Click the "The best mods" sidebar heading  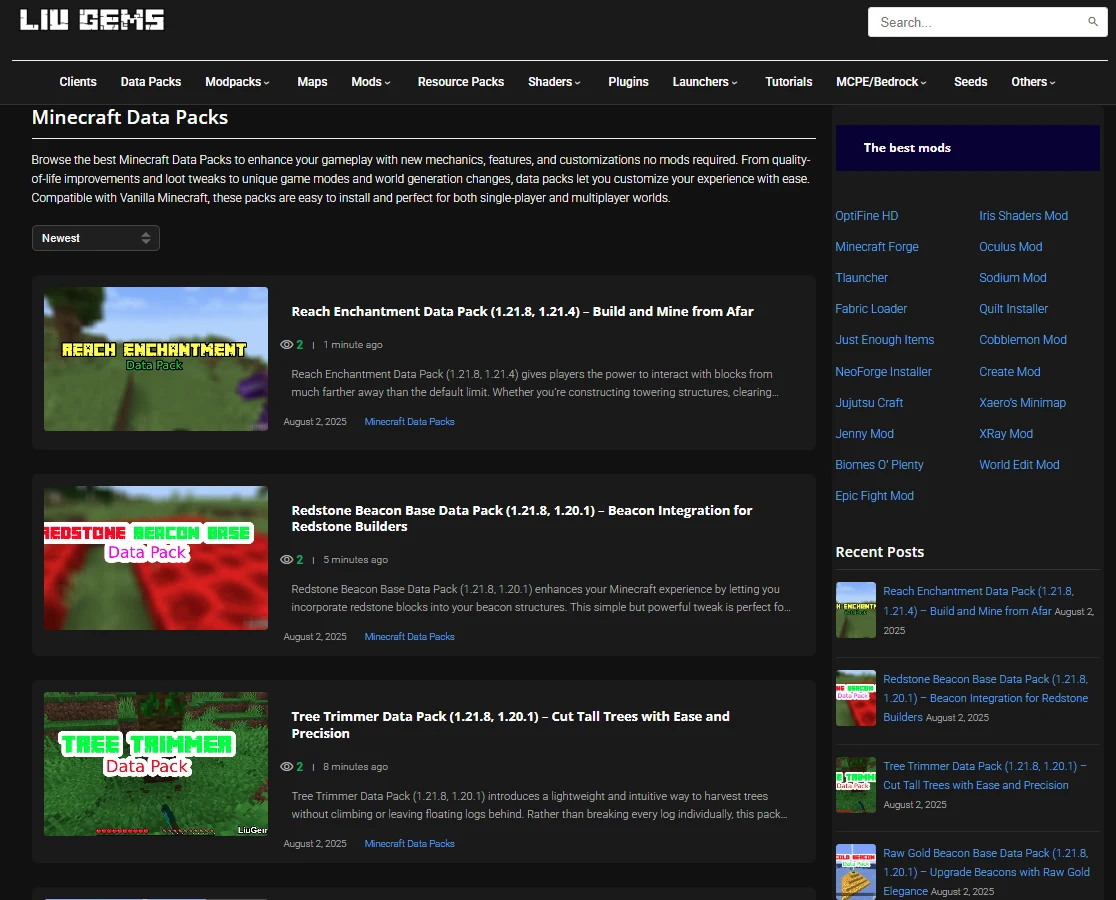907,148
